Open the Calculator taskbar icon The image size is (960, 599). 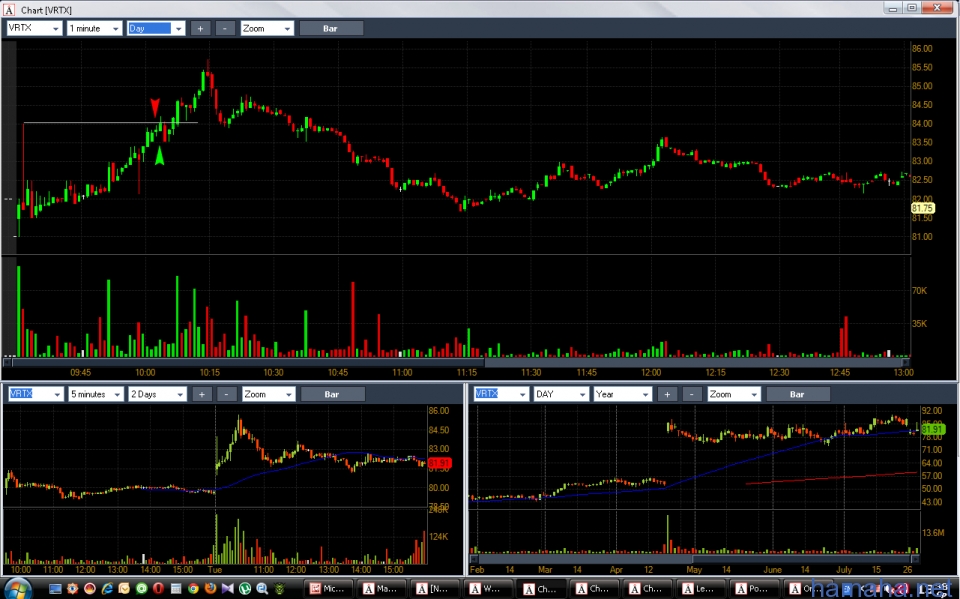click(x=176, y=589)
